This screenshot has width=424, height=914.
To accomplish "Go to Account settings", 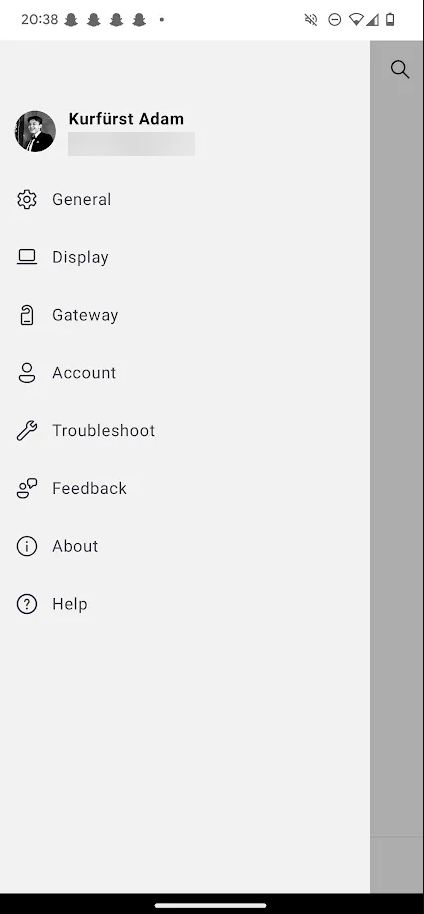I will (185, 372).
